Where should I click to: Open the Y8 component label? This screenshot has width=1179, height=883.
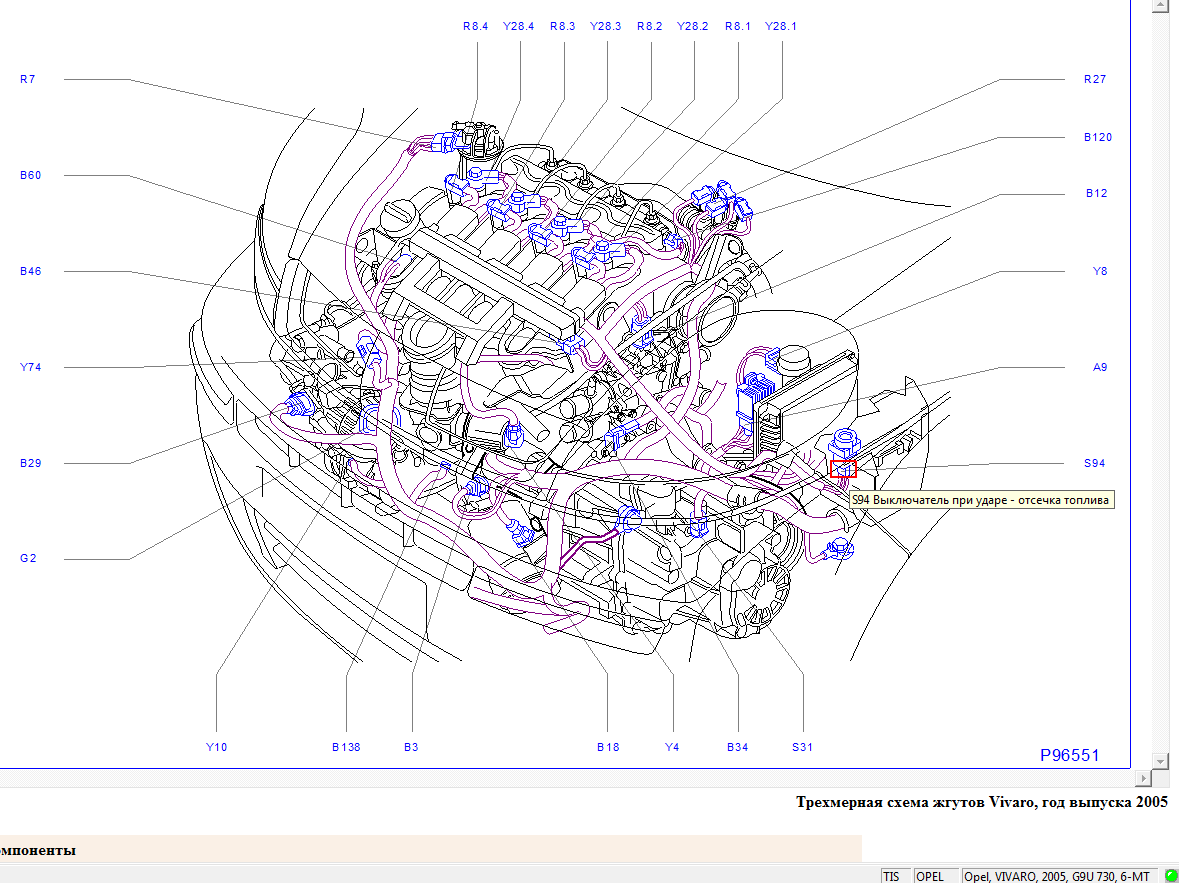(1100, 271)
